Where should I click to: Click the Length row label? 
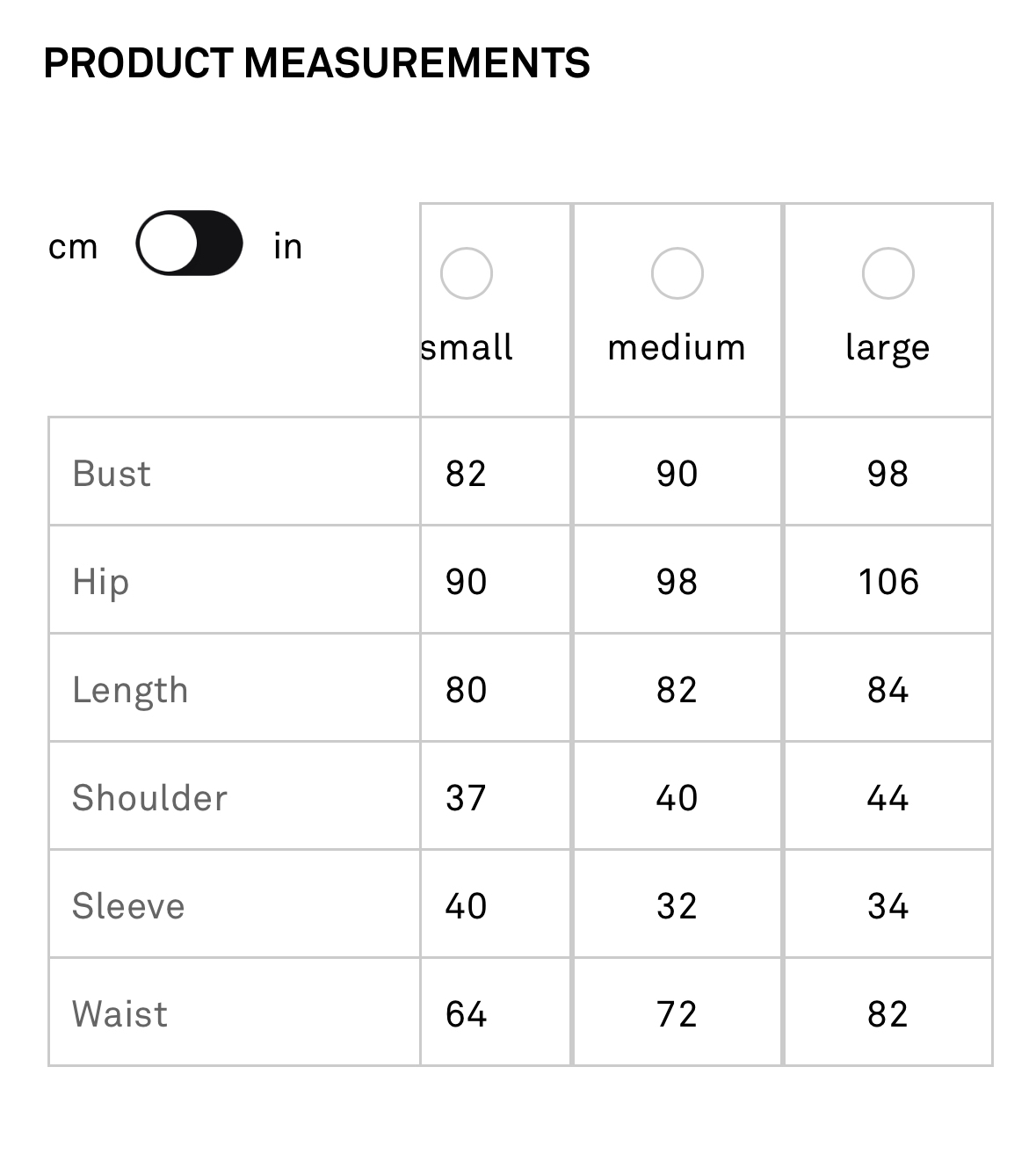coord(130,692)
